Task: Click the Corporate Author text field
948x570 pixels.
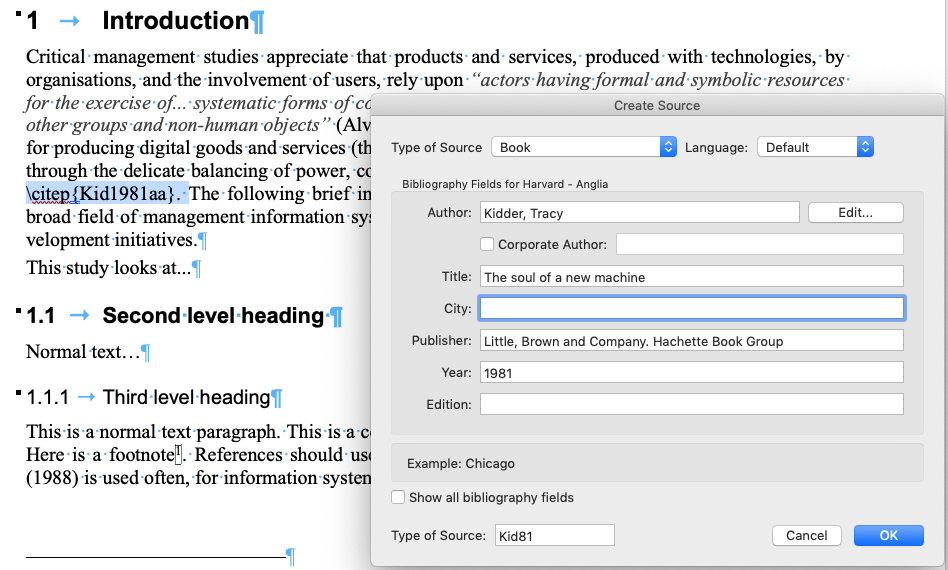Action: point(760,244)
